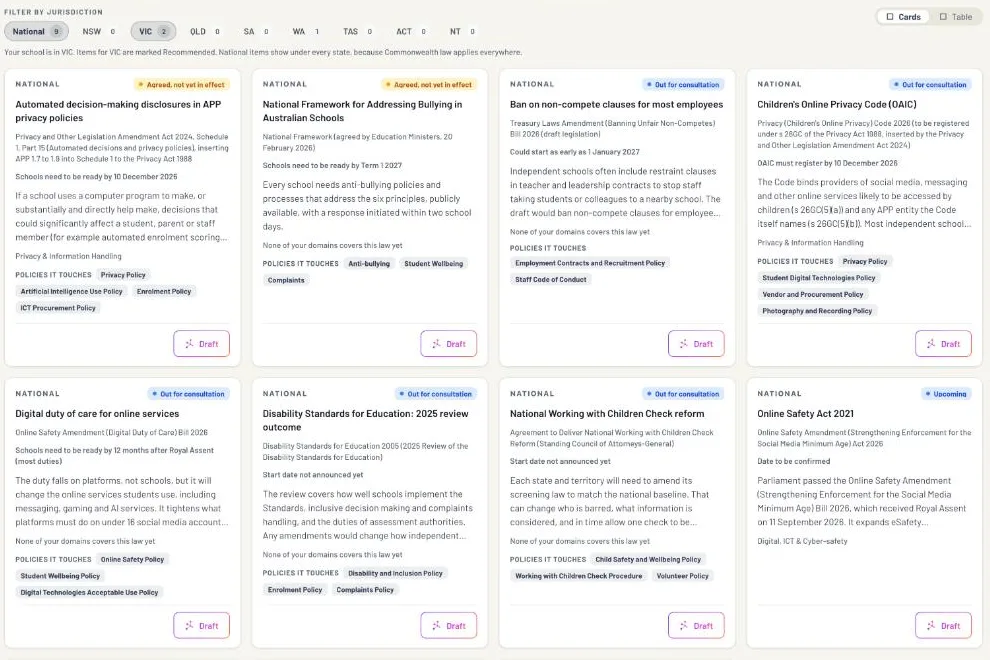Open the Artificial Intelligence Use Policy tag

[x=71, y=291]
